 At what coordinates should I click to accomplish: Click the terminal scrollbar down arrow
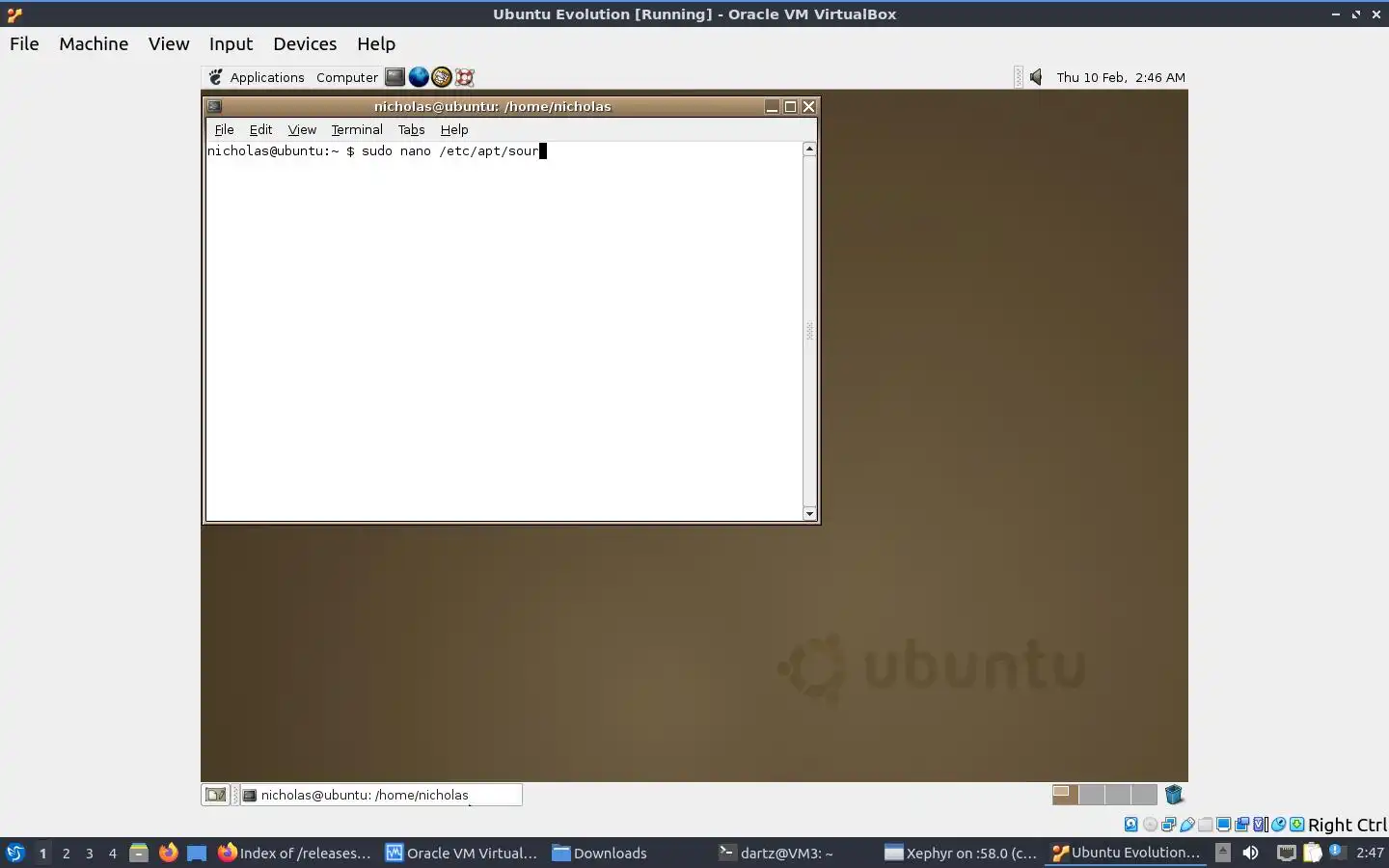(809, 514)
